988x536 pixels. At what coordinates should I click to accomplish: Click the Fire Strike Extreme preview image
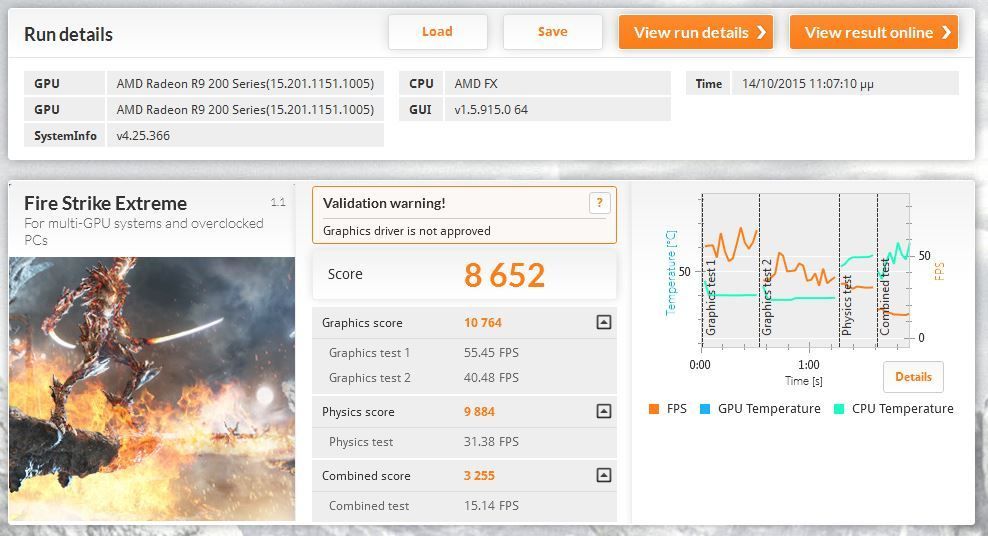click(152, 388)
